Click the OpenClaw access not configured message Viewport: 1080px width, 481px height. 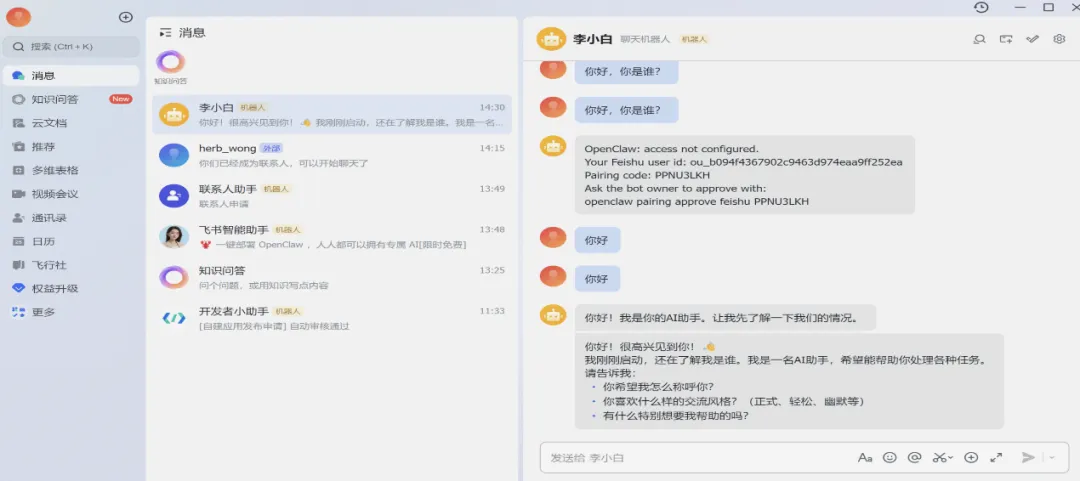coord(745,175)
